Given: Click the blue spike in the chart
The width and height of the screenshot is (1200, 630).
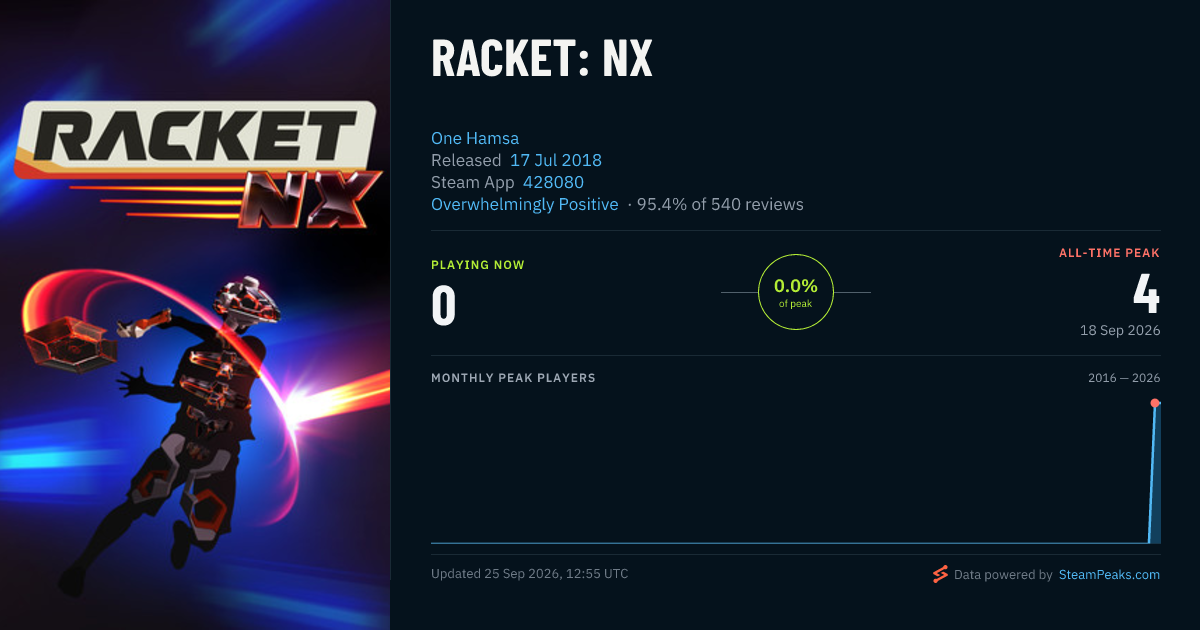Looking at the screenshot, I should pyautogui.click(x=1154, y=474).
